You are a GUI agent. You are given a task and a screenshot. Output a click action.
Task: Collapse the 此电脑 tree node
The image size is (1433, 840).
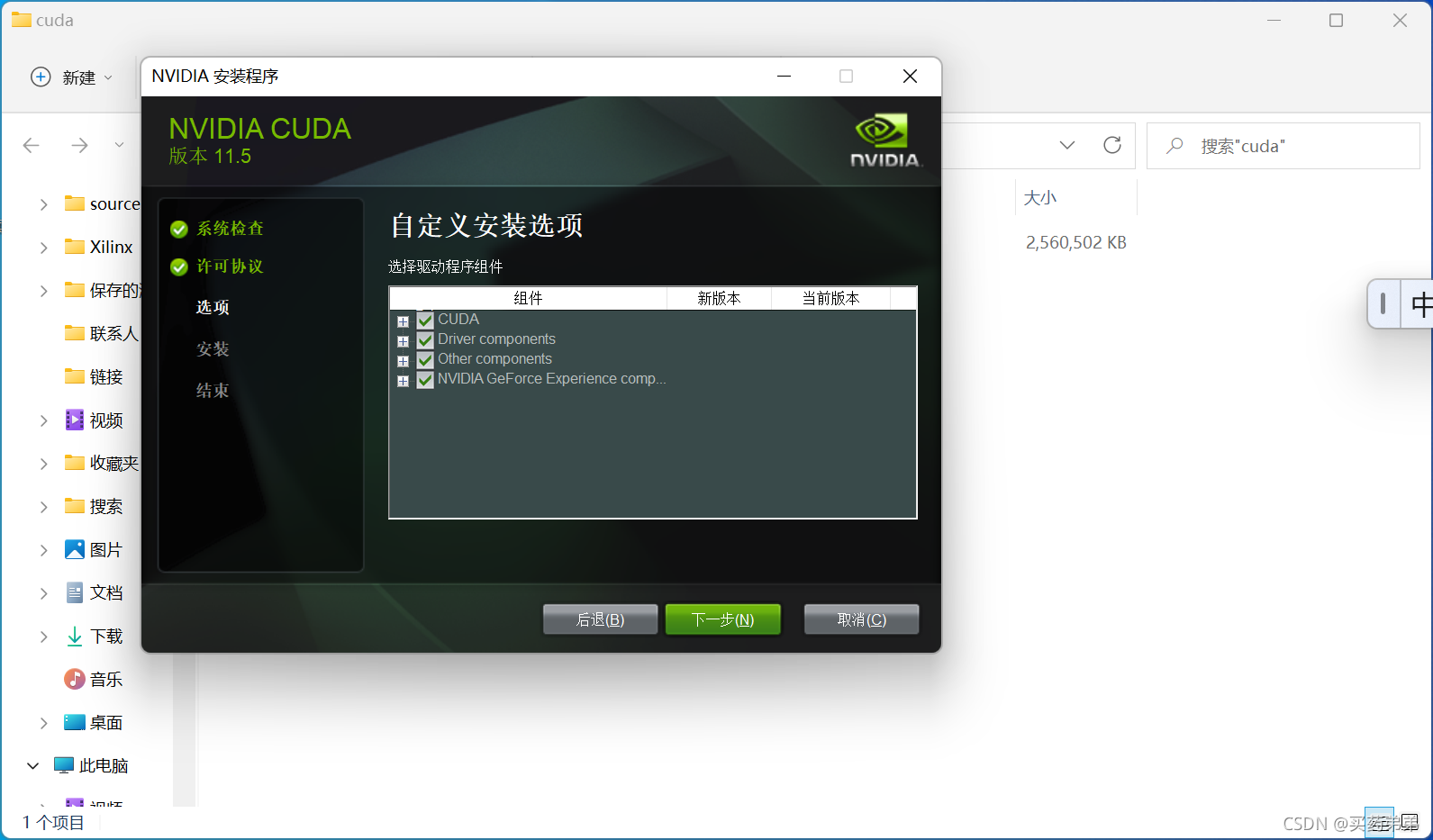32,765
